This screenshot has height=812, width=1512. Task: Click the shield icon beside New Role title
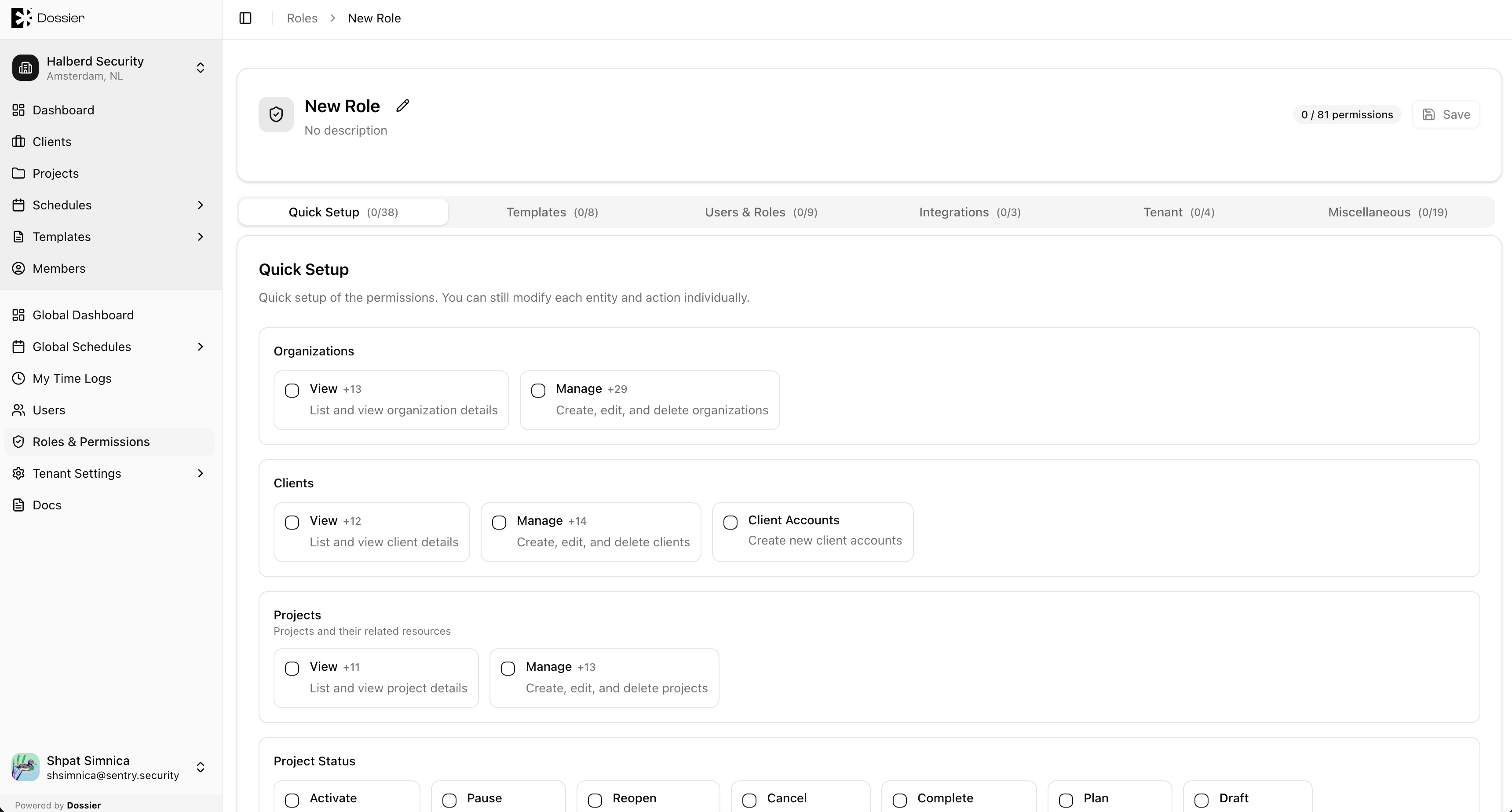276,114
